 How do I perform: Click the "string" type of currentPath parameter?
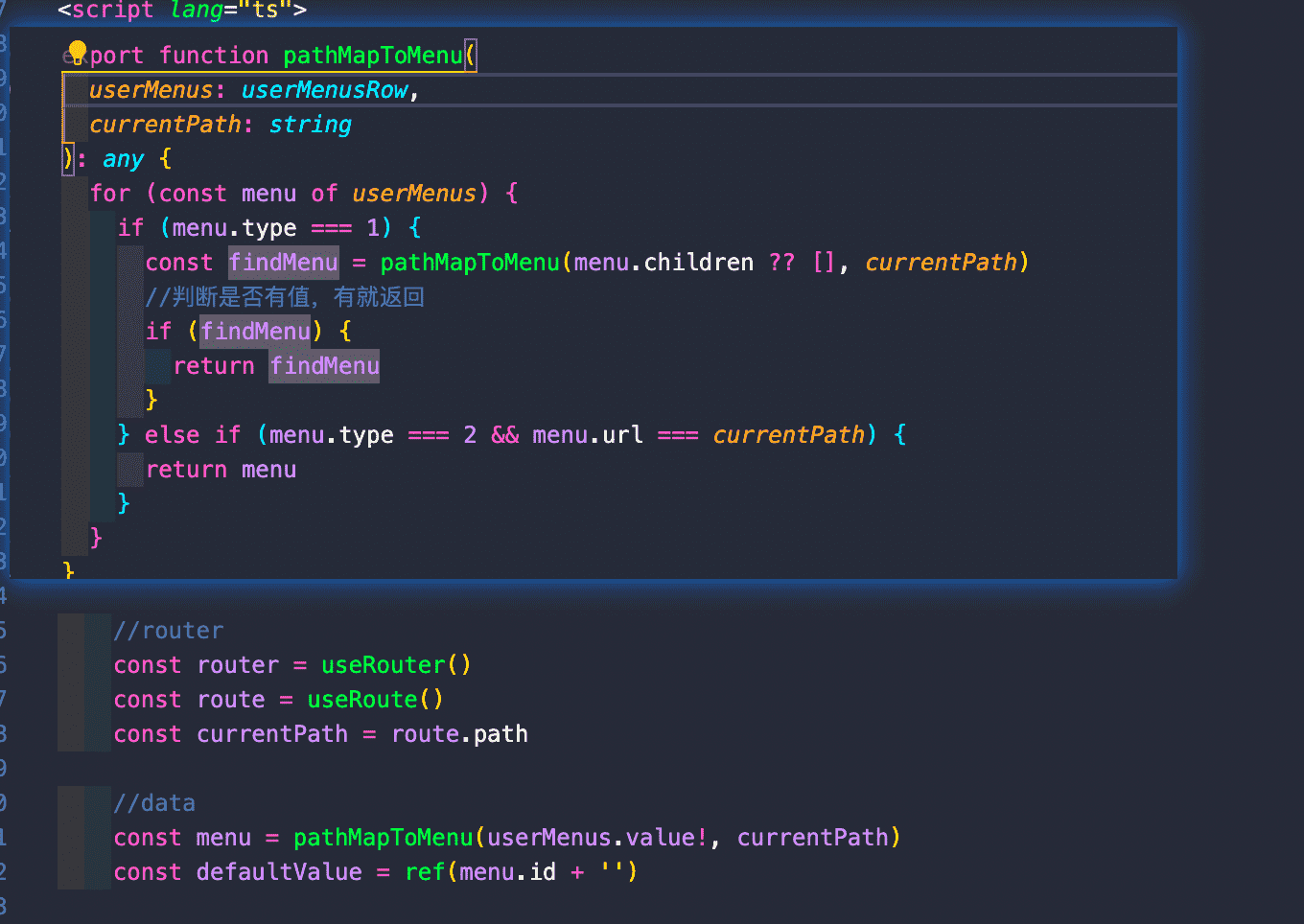311,125
